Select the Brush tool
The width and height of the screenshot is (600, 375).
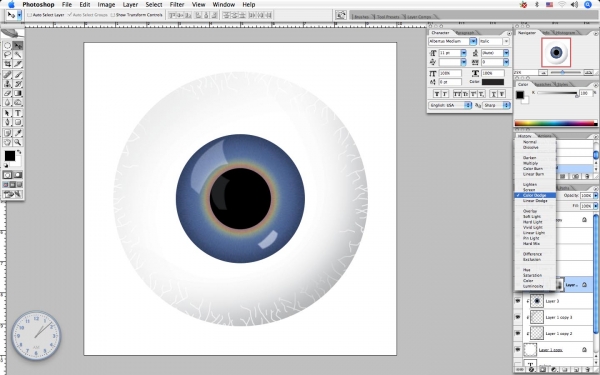(x=18, y=75)
